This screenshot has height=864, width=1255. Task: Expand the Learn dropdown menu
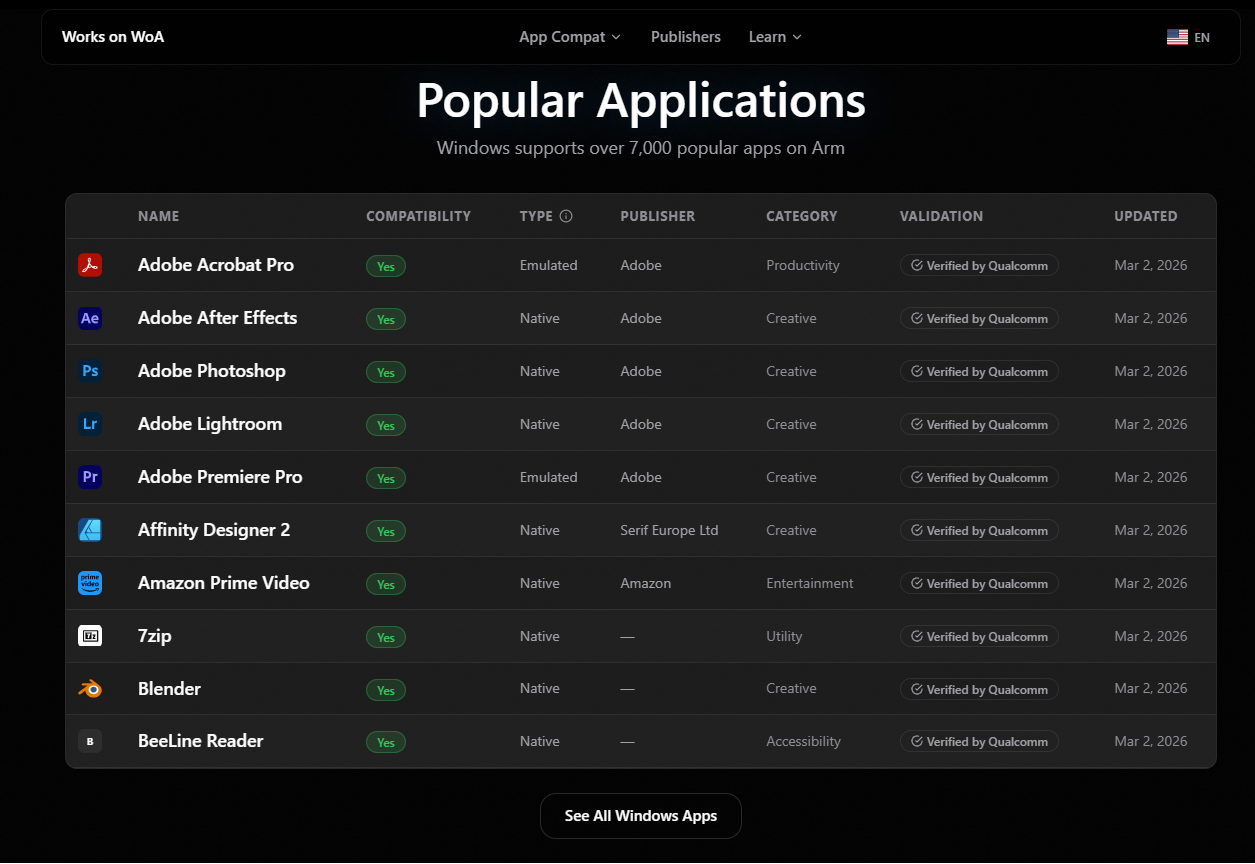[775, 37]
